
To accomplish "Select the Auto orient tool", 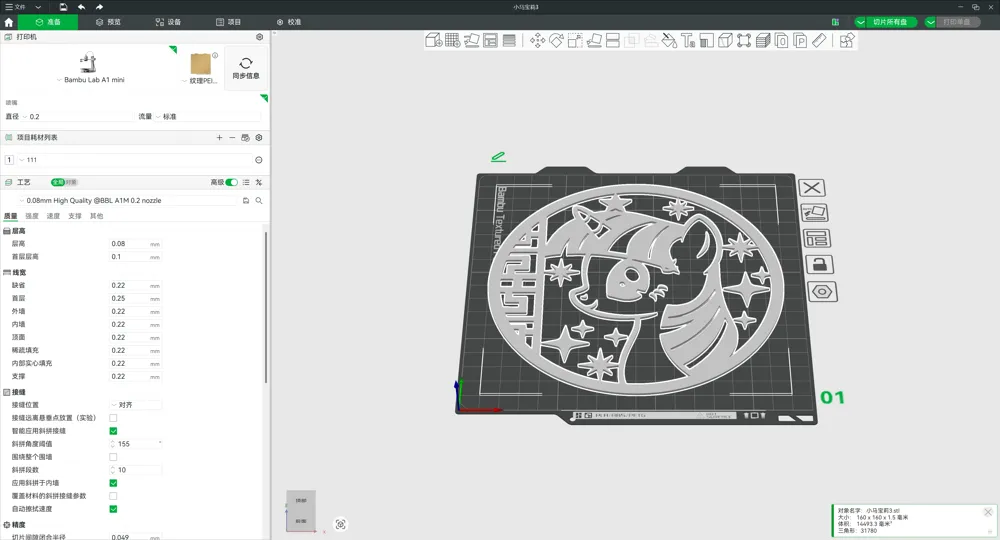I will pyautogui.click(x=471, y=41).
